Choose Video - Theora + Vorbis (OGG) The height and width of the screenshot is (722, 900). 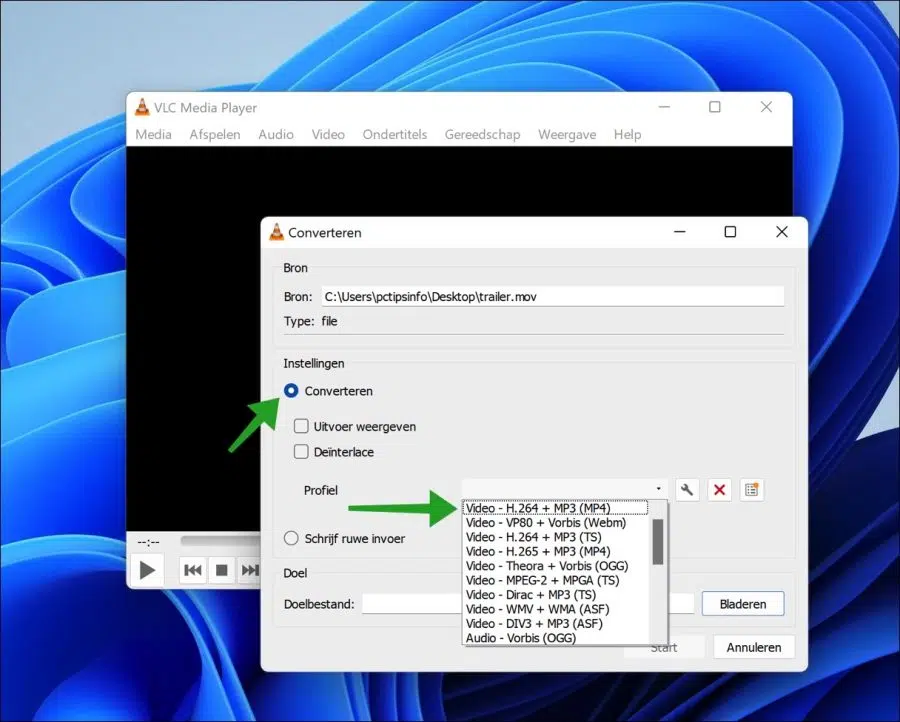(556, 566)
